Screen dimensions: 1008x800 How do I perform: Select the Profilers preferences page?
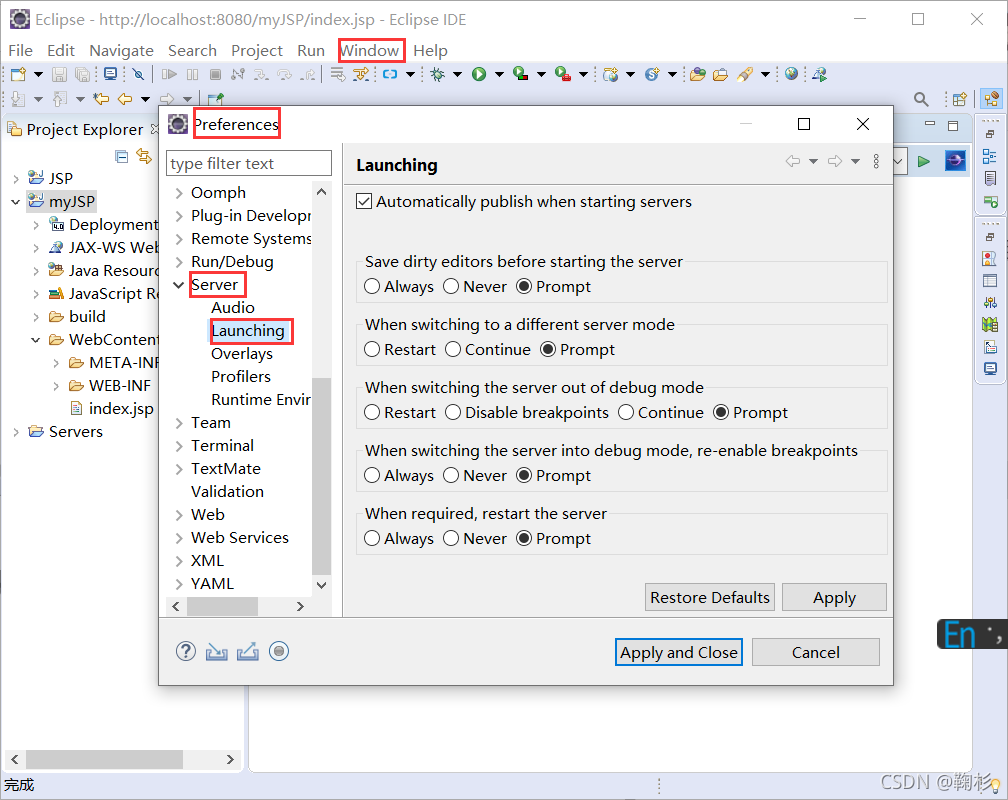[241, 377]
